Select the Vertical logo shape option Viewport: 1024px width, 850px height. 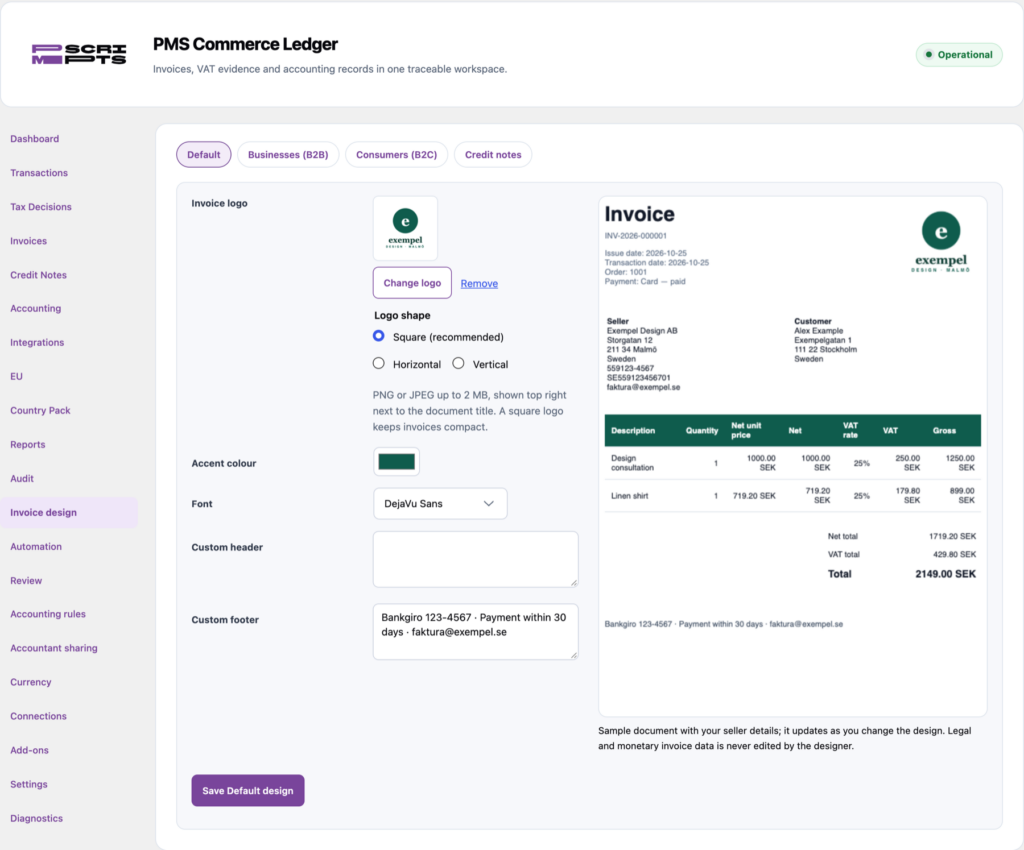pos(458,364)
